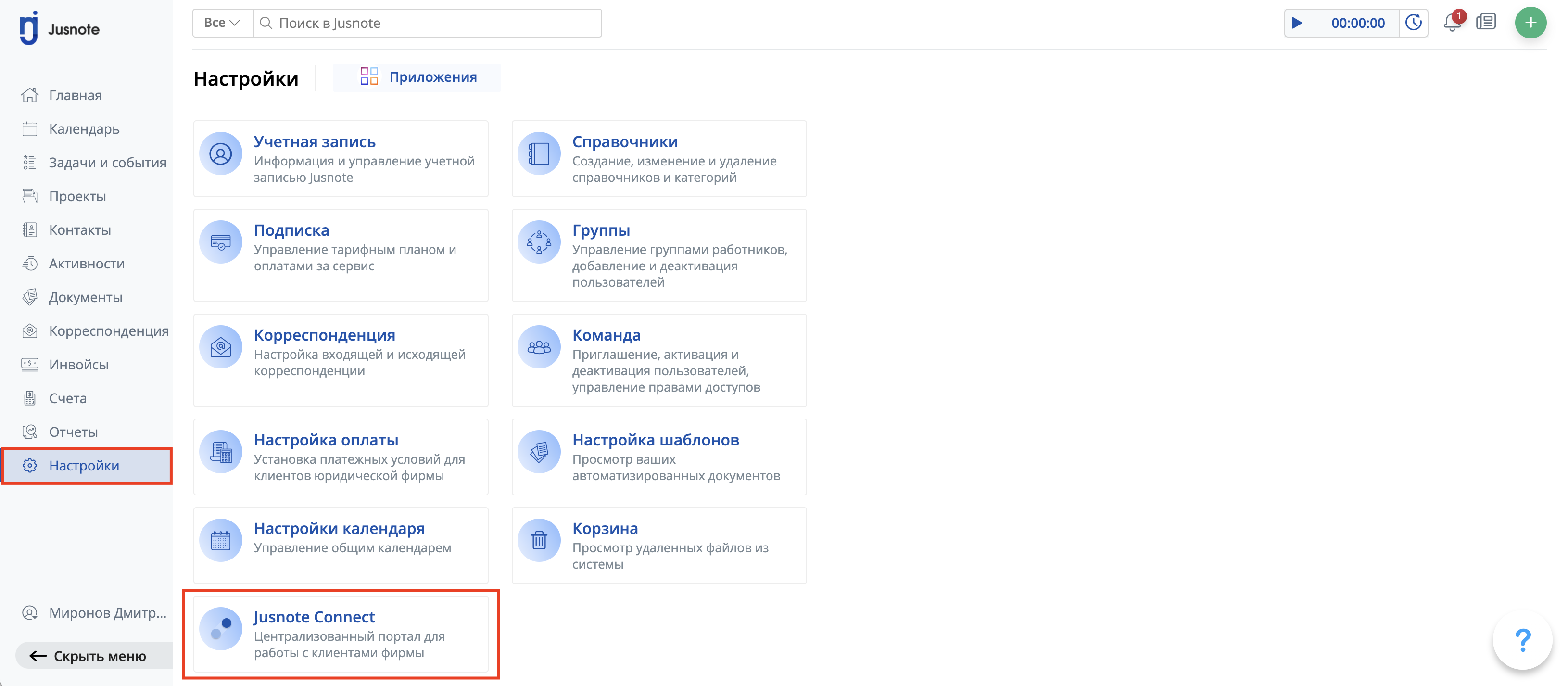Click the Учетная запись user circle icon
Viewport: 1568px width, 686px height.
click(221, 153)
